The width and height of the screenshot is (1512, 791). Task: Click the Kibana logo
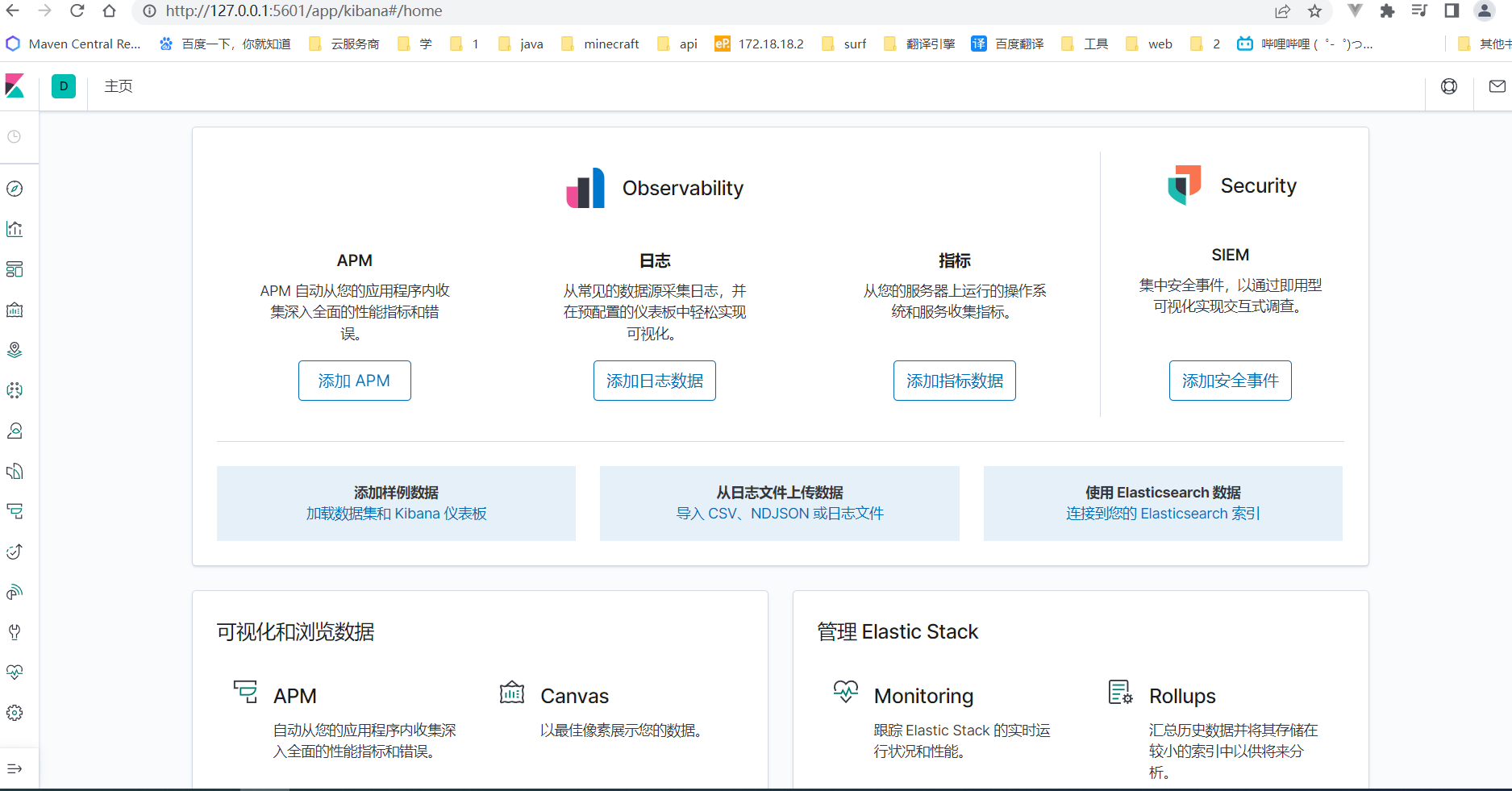tap(15, 86)
